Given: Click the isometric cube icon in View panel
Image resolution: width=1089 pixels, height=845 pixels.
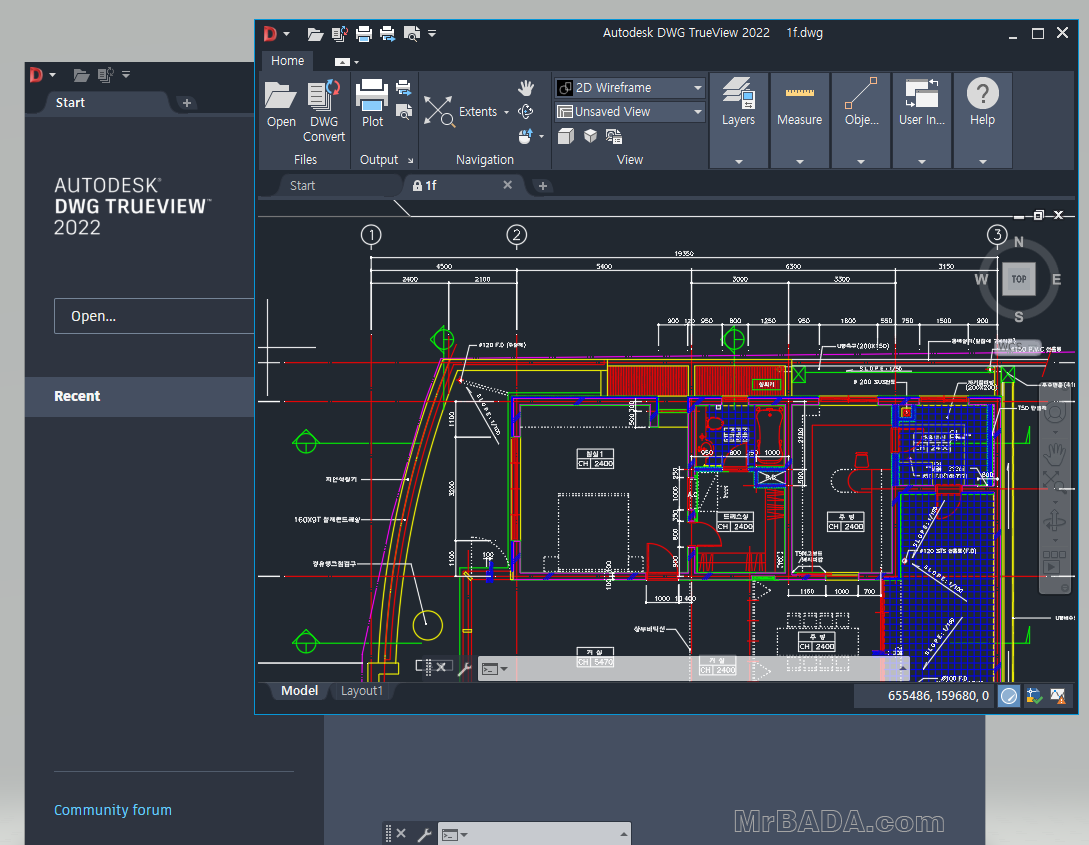Looking at the screenshot, I should pos(590,136).
